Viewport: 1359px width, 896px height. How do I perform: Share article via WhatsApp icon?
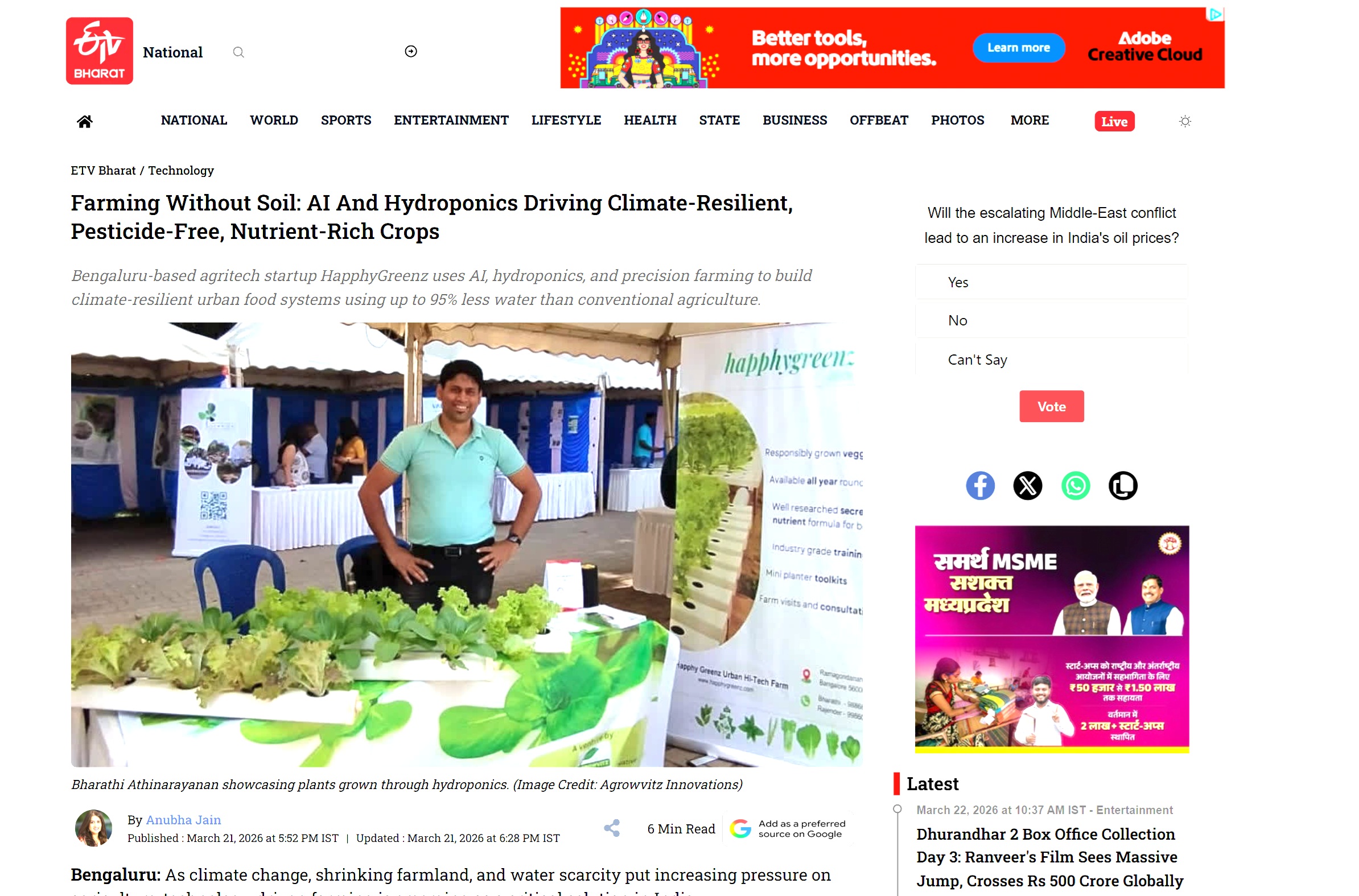1076,486
